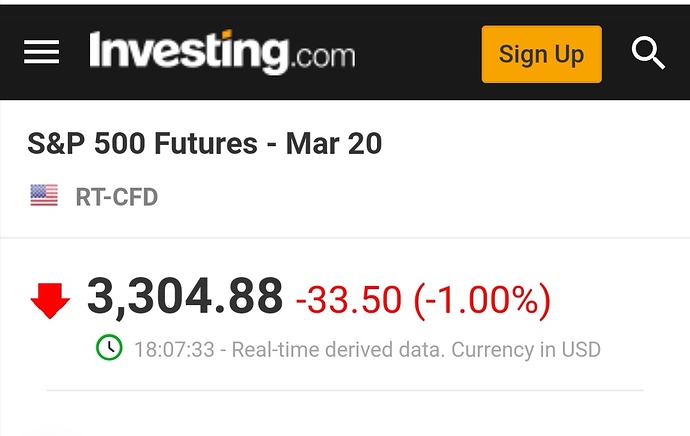Click the green clock icon
690x436 pixels.
click(109, 348)
